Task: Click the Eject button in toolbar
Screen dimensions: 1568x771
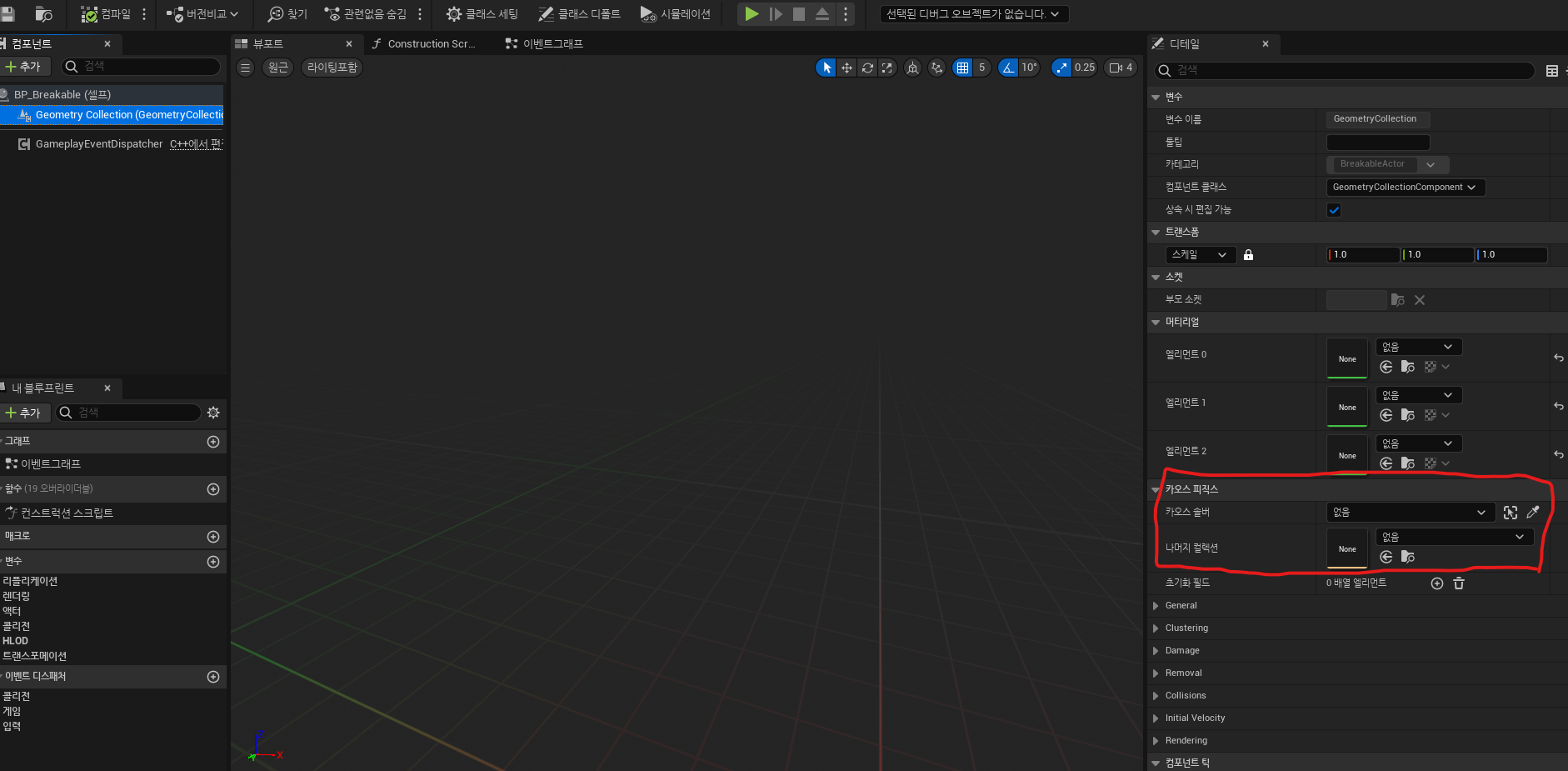Action: click(x=821, y=14)
